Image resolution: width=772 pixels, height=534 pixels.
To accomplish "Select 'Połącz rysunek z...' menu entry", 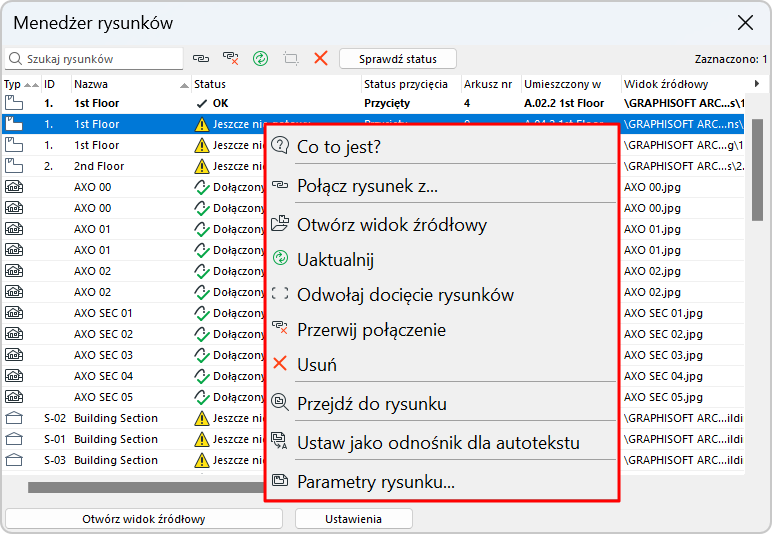I will [x=442, y=186].
